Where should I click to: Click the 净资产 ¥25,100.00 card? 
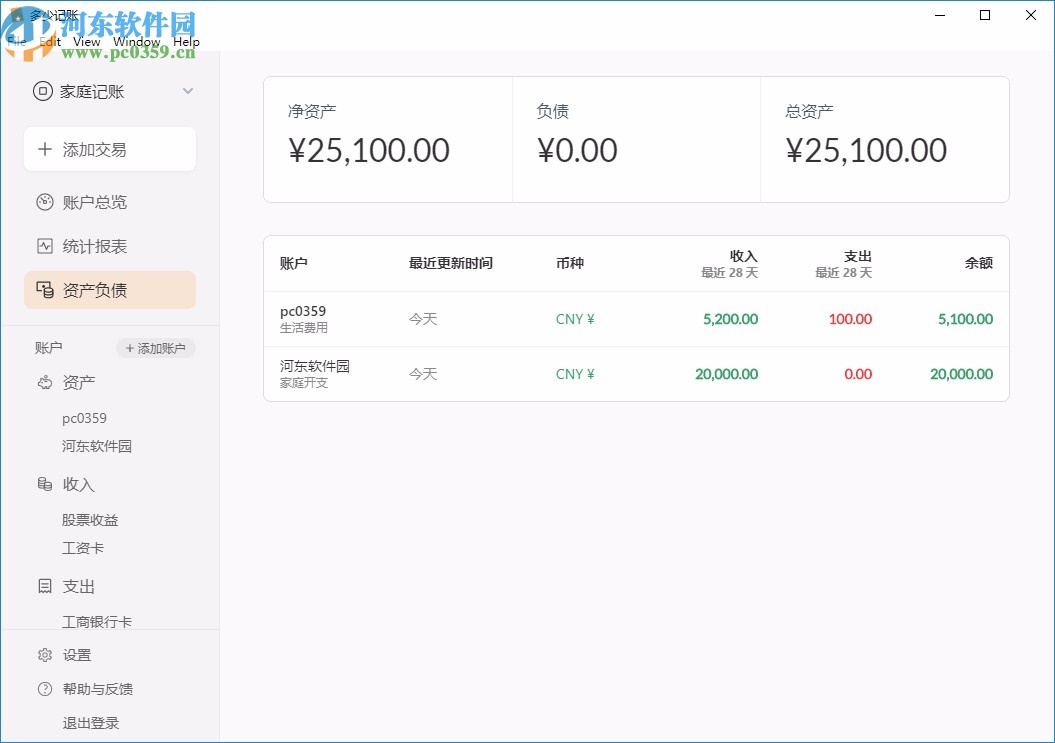click(x=388, y=139)
